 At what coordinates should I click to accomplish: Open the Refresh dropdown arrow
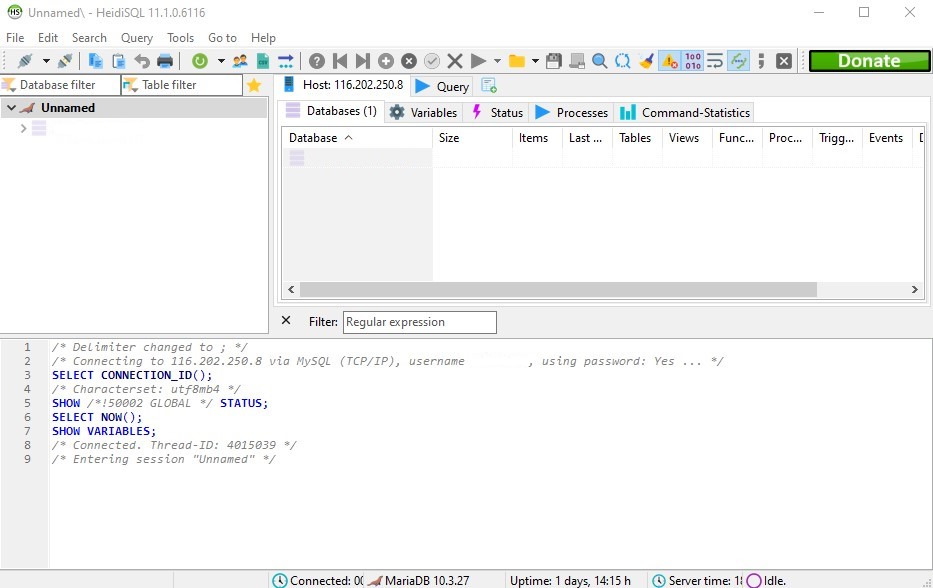click(221, 61)
